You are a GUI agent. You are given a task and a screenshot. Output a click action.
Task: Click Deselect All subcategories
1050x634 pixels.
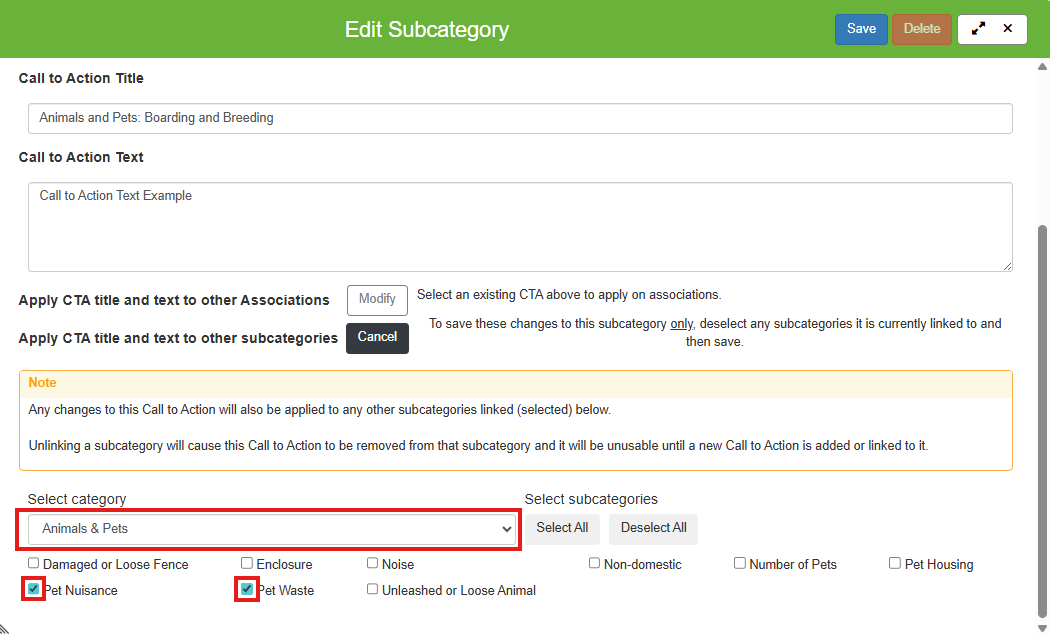(653, 528)
